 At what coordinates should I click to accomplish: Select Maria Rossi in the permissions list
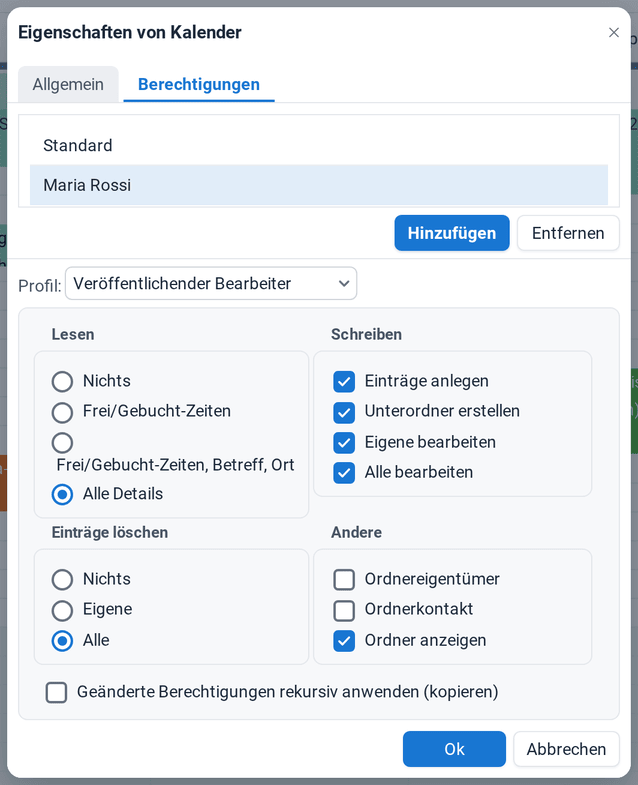click(318, 185)
